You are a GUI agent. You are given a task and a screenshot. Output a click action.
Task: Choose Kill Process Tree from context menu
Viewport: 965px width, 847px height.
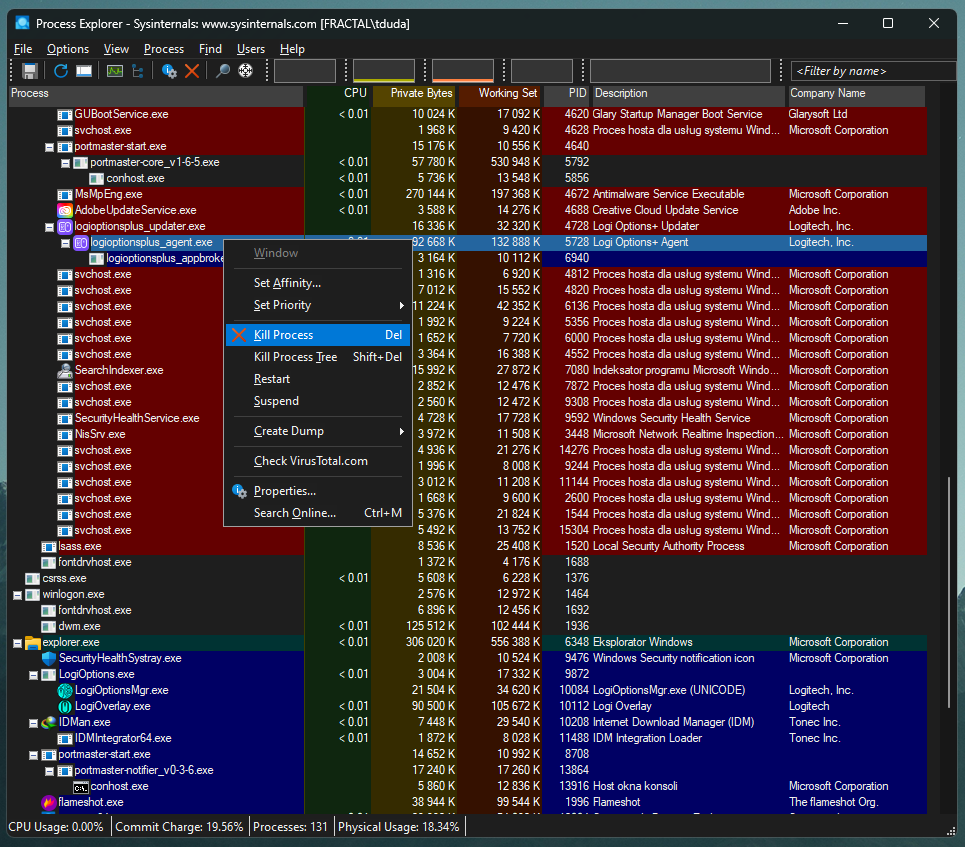click(x=296, y=357)
